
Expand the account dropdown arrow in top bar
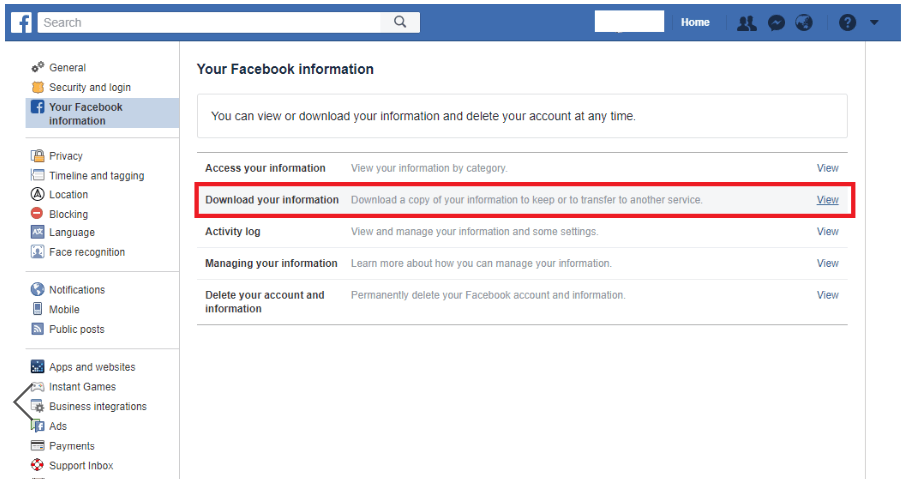click(874, 23)
